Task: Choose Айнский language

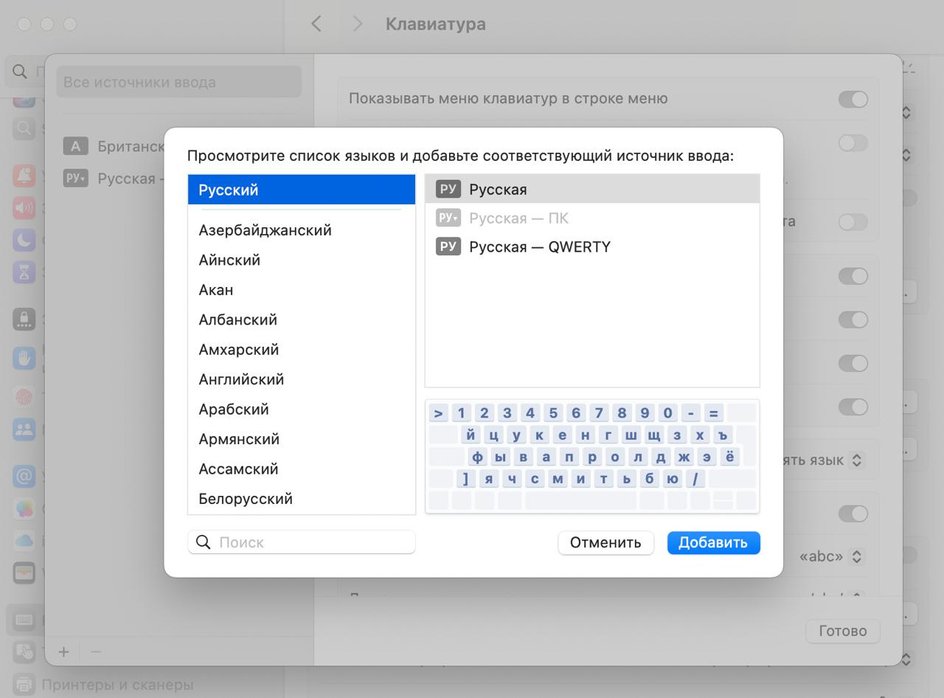Action: point(301,260)
